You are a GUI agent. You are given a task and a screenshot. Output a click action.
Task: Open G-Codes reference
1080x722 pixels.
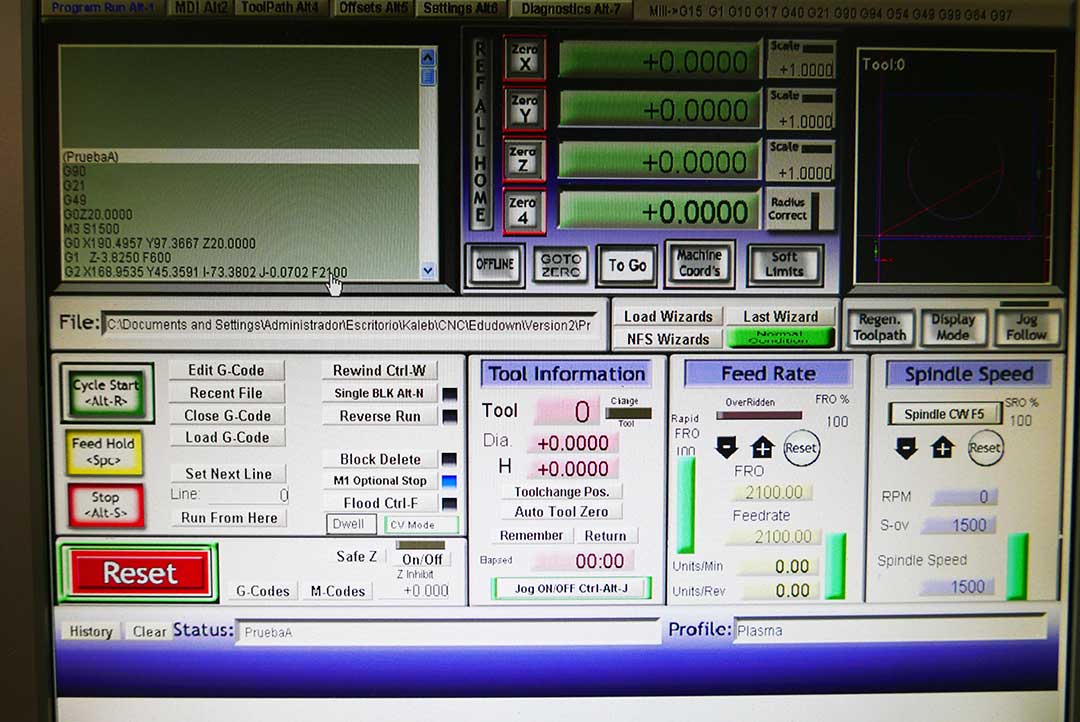coord(262,591)
